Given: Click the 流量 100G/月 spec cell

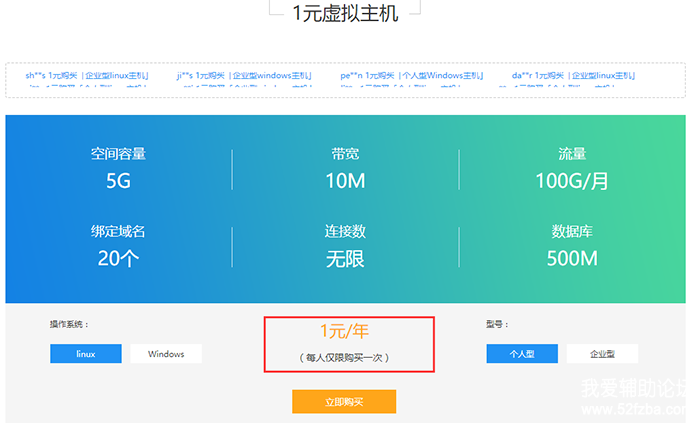Looking at the screenshot, I should [x=572, y=168].
